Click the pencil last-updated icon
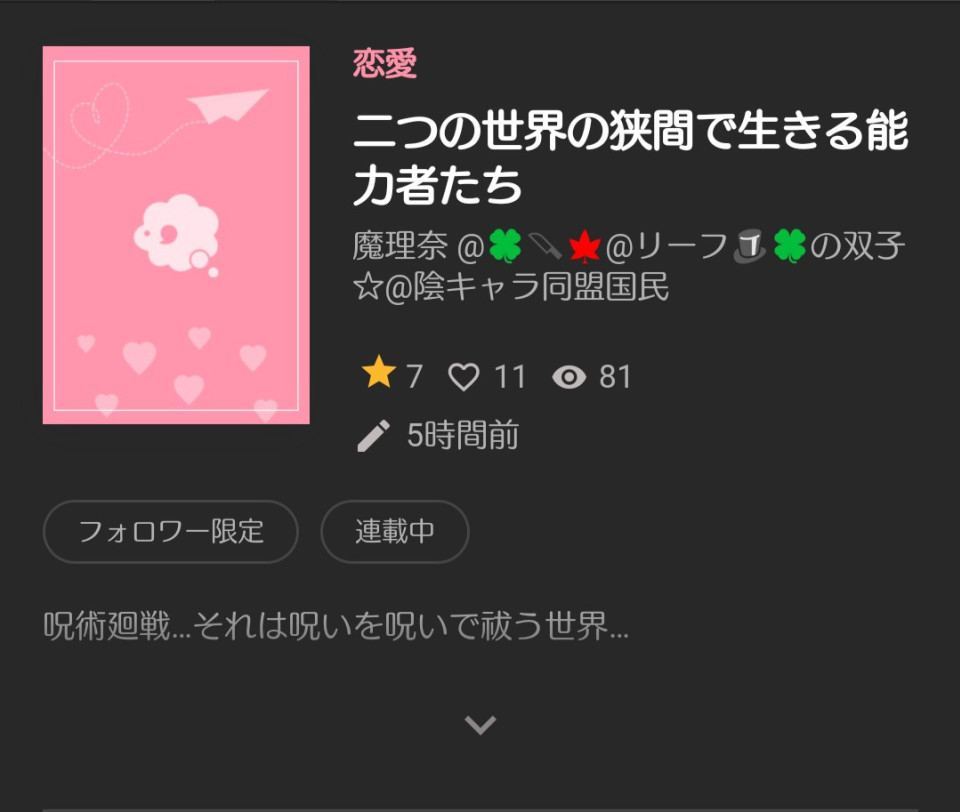The image size is (960, 812). click(373, 436)
